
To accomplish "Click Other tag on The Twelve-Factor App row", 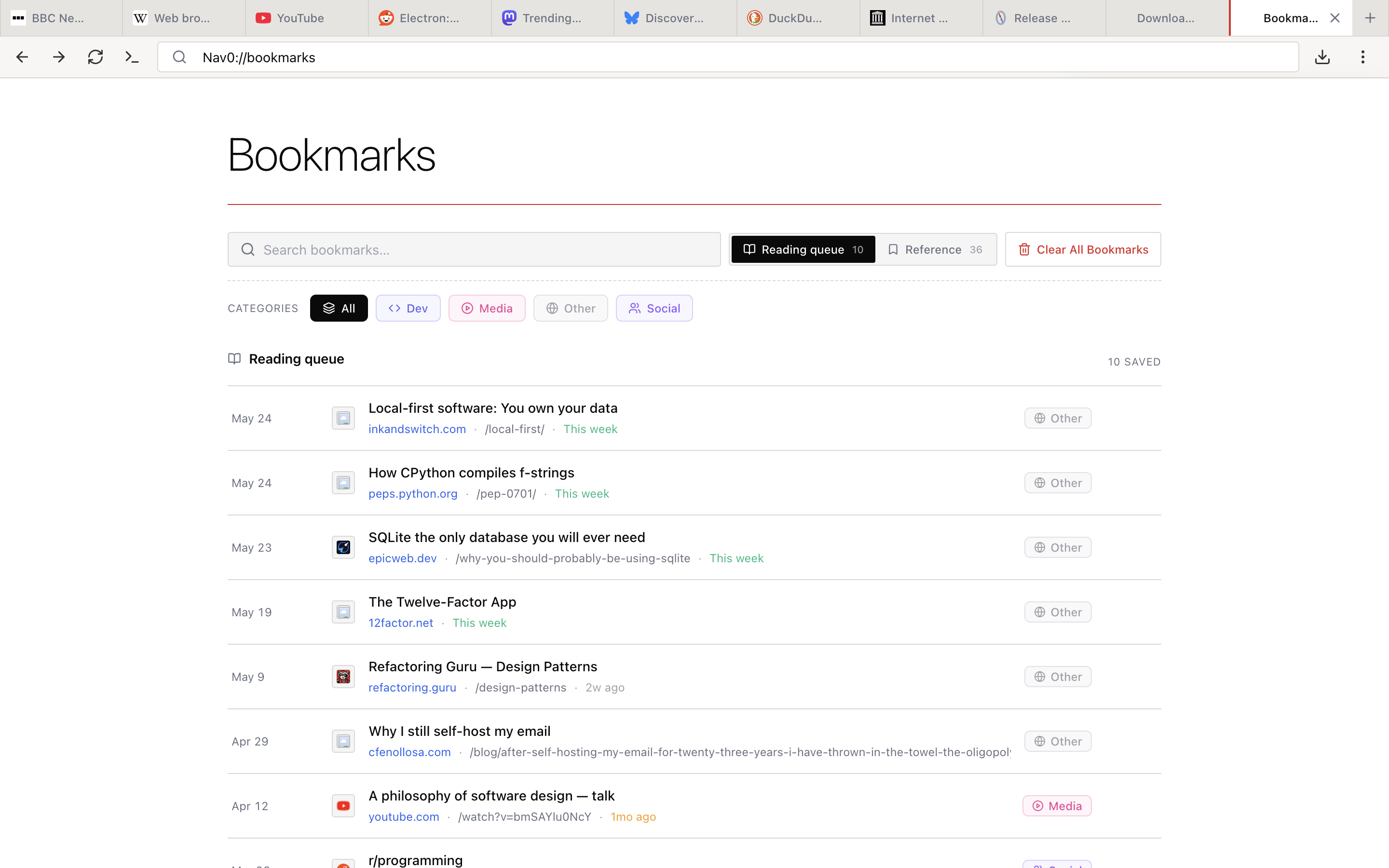I will (x=1057, y=612).
